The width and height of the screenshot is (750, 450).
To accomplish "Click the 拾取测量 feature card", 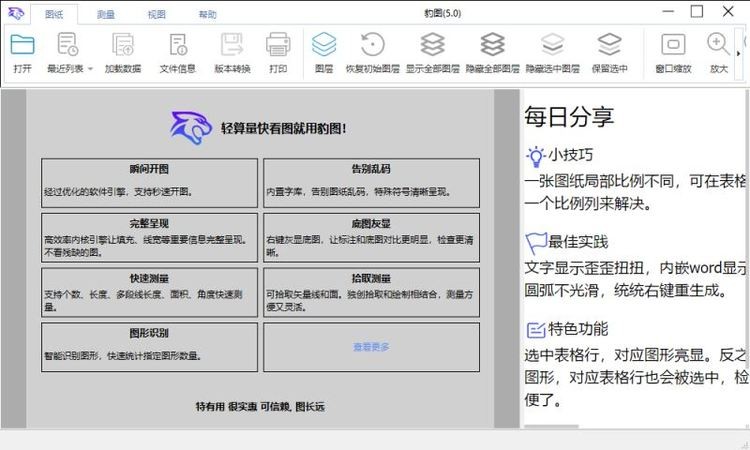I will coord(371,292).
